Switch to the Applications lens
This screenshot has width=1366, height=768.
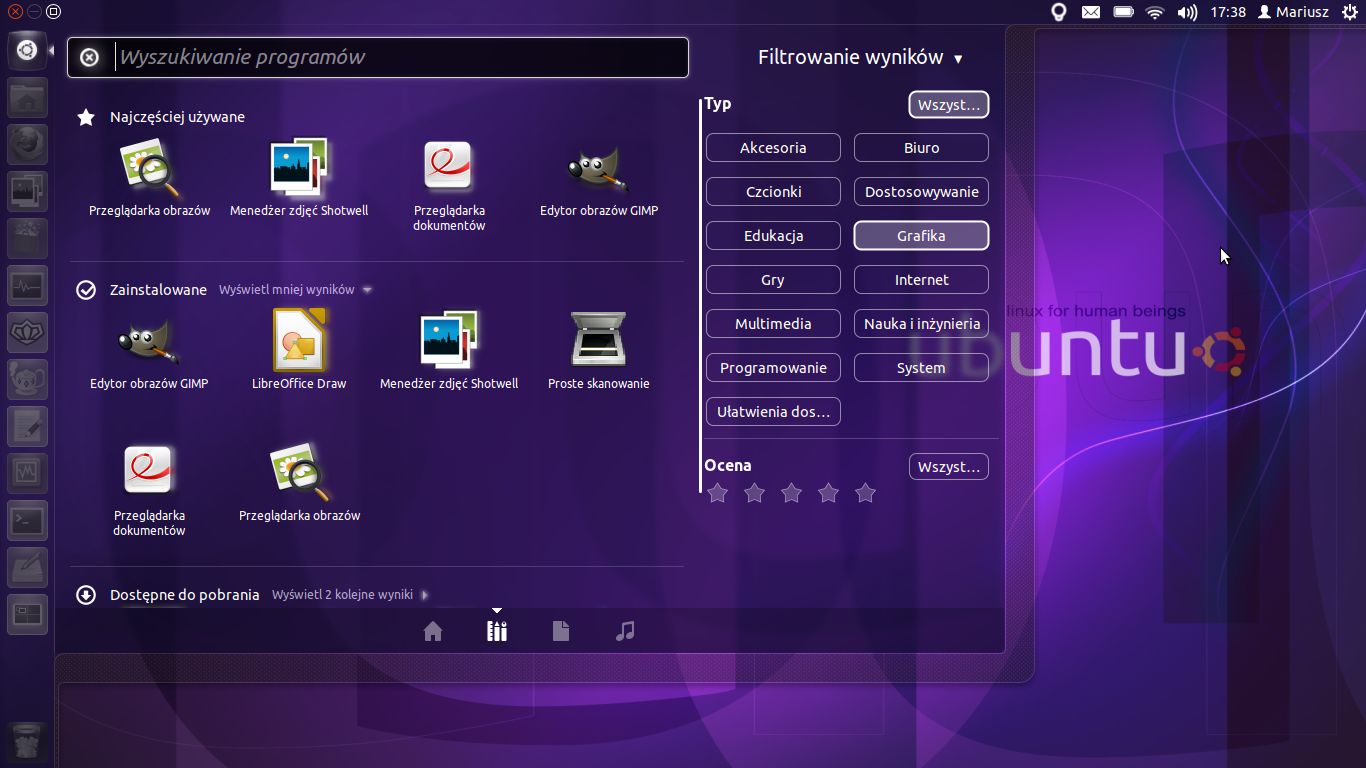click(497, 631)
